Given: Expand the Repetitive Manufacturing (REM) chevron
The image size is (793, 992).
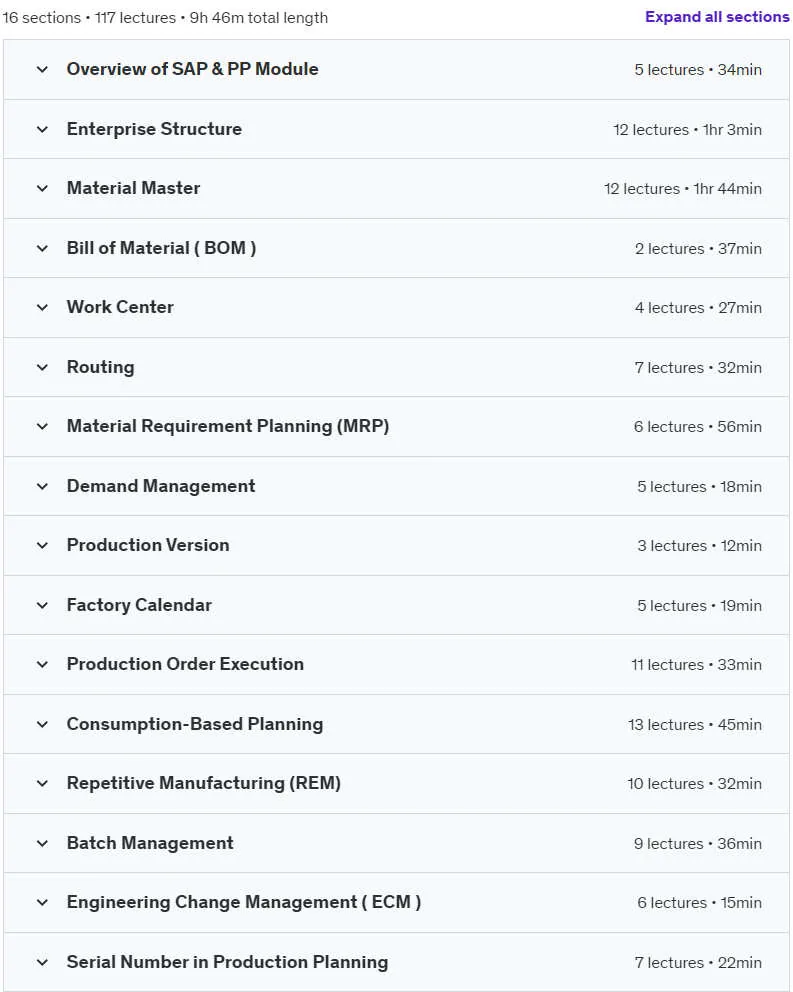Looking at the screenshot, I should pyautogui.click(x=42, y=783).
